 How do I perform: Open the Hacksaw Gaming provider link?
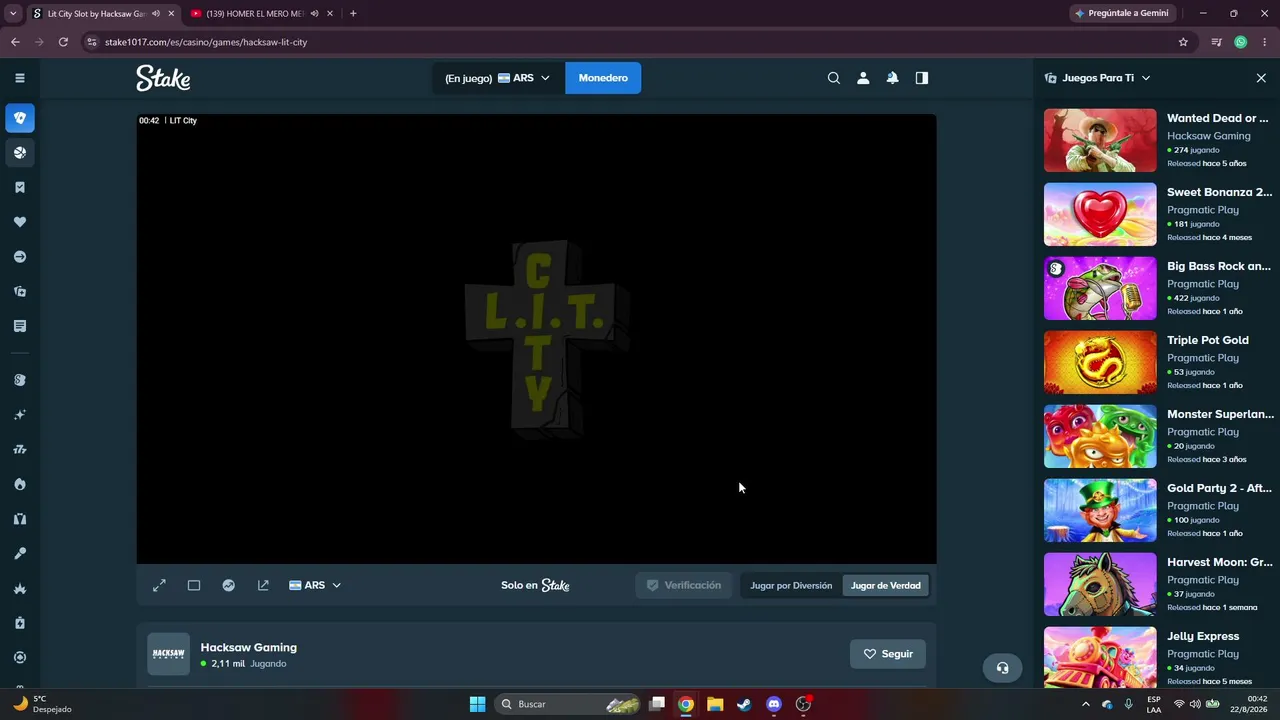pyautogui.click(x=249, y=647)
